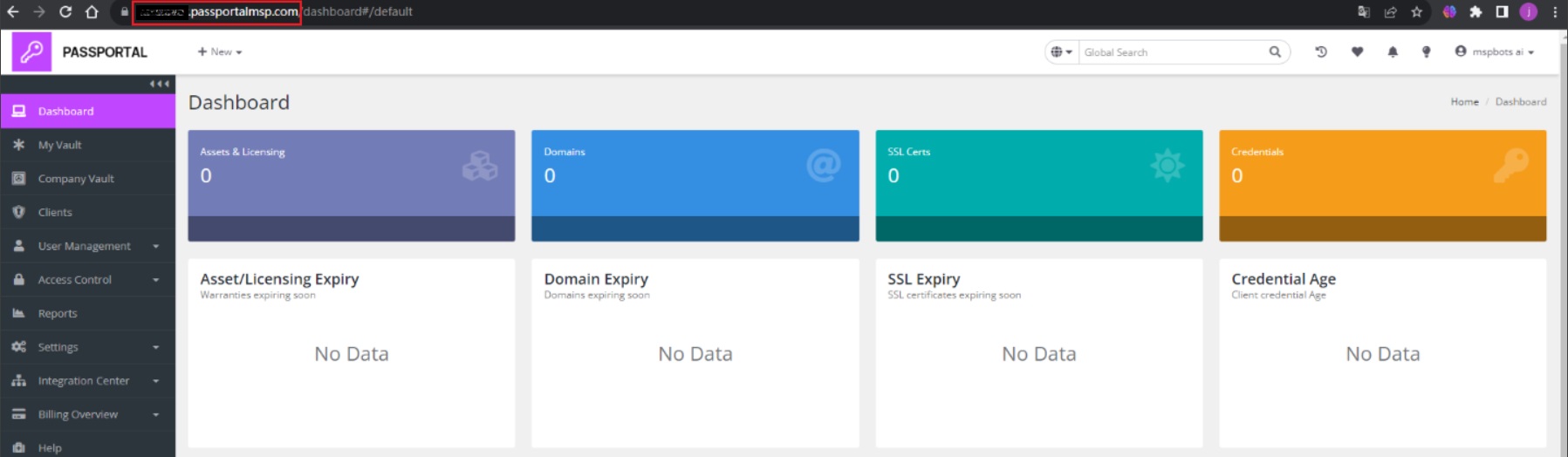Open the Assets & Licensing card
Image resolution: width=1568 pixels, height=457 pixels.
click(352, 186)
